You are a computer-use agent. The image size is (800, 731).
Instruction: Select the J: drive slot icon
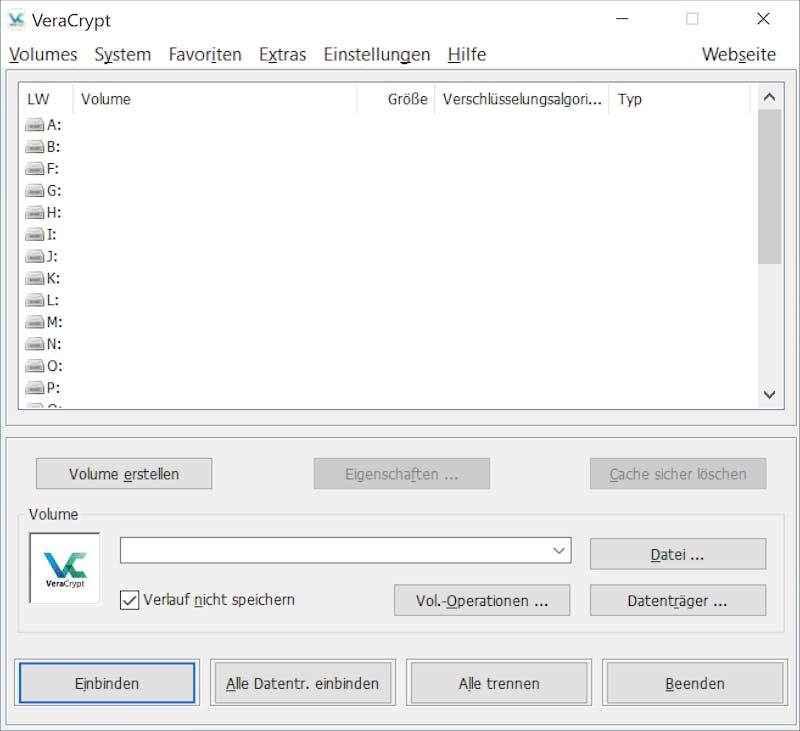pos(34,257)
